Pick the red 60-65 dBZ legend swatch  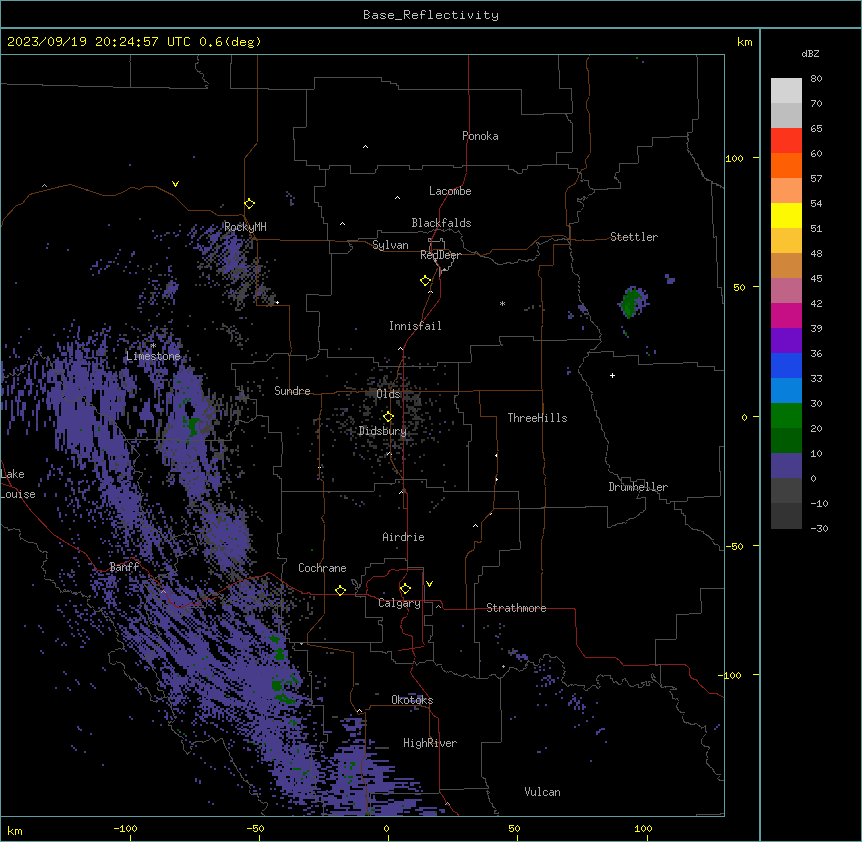click(786, 141)
